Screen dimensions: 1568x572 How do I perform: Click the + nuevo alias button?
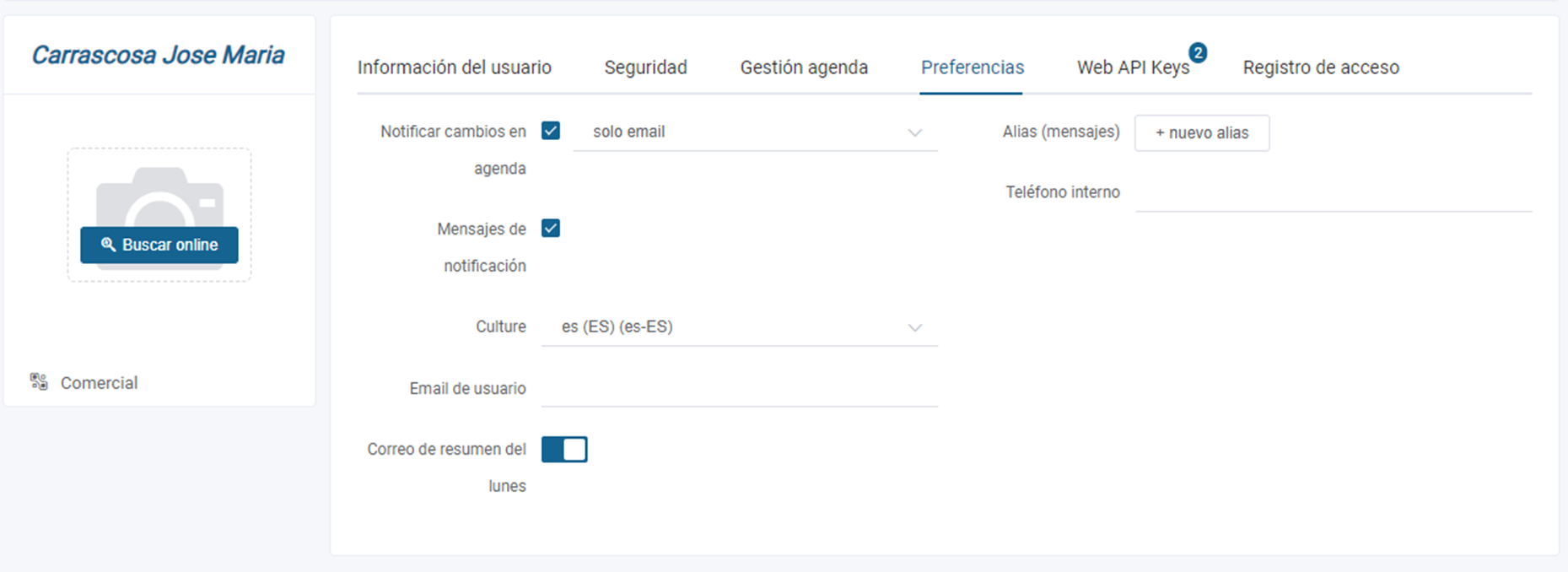(x=1202, y=133)
